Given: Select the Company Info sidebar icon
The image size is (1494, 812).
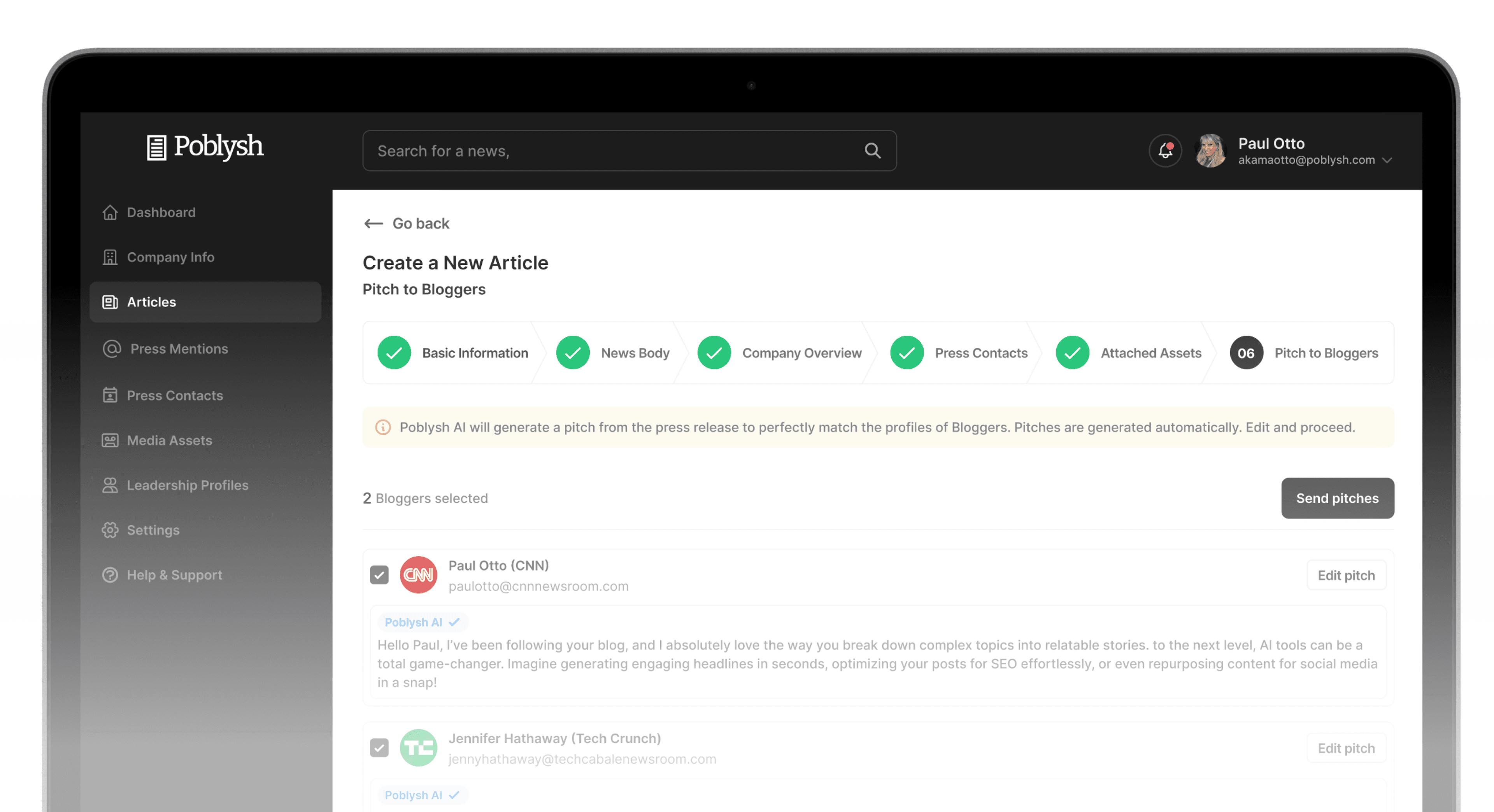Looking at the screenshot, I should coord(110,257).
